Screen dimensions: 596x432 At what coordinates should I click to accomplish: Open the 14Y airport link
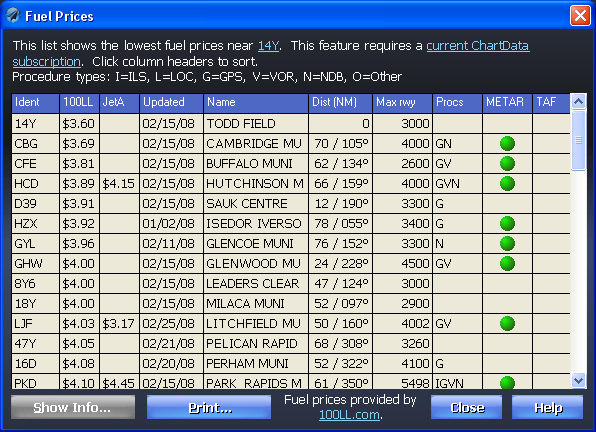tap(268, 46)
